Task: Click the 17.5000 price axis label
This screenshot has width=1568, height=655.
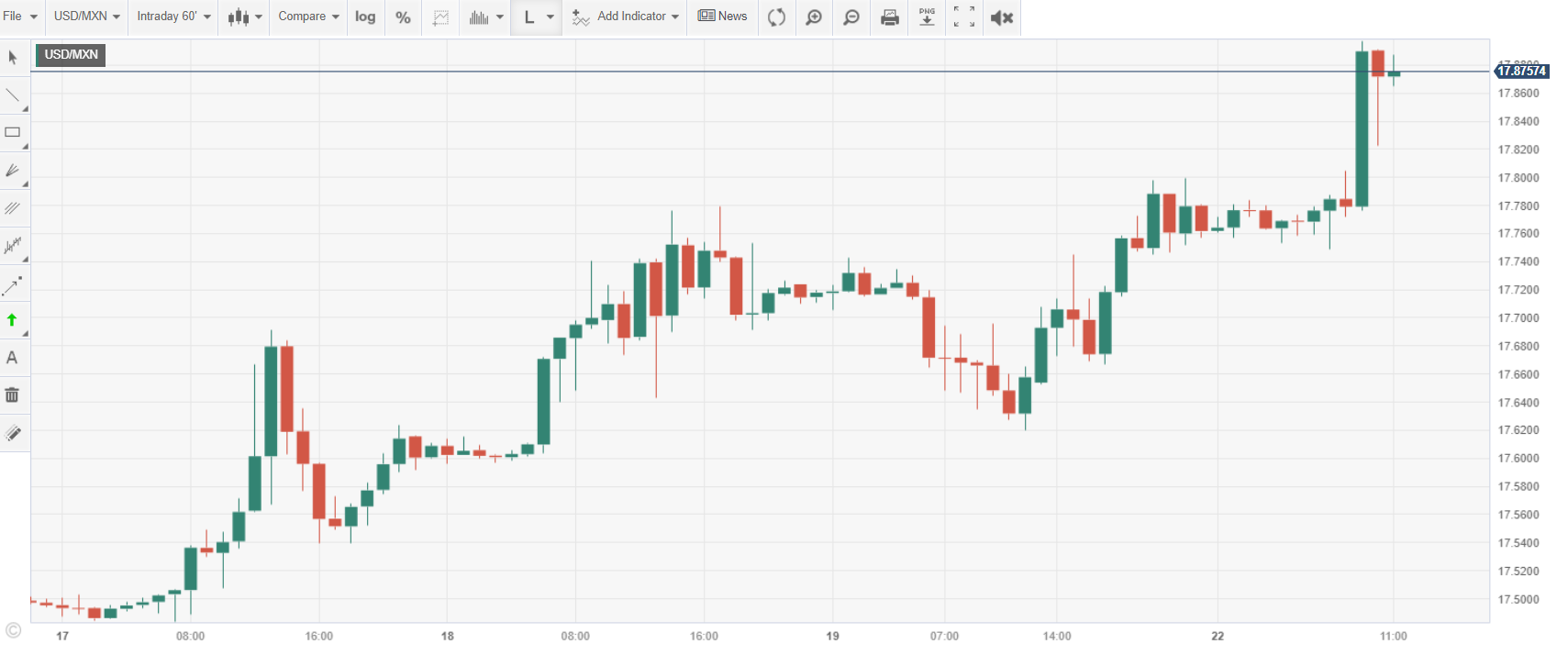Action: [x=1518, y=600]
